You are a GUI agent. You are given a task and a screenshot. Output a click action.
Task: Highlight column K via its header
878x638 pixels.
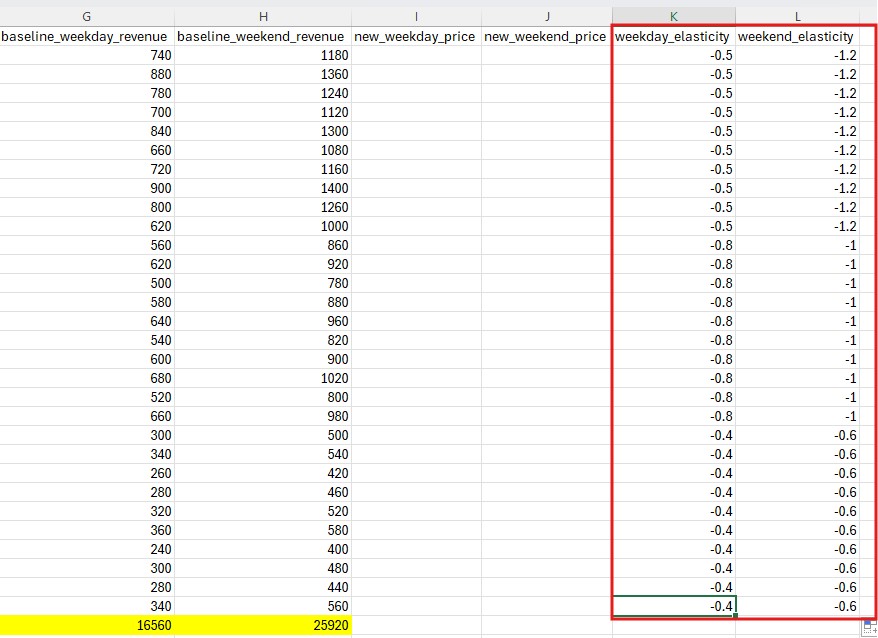pyautogui.click(x=673, y=17)
